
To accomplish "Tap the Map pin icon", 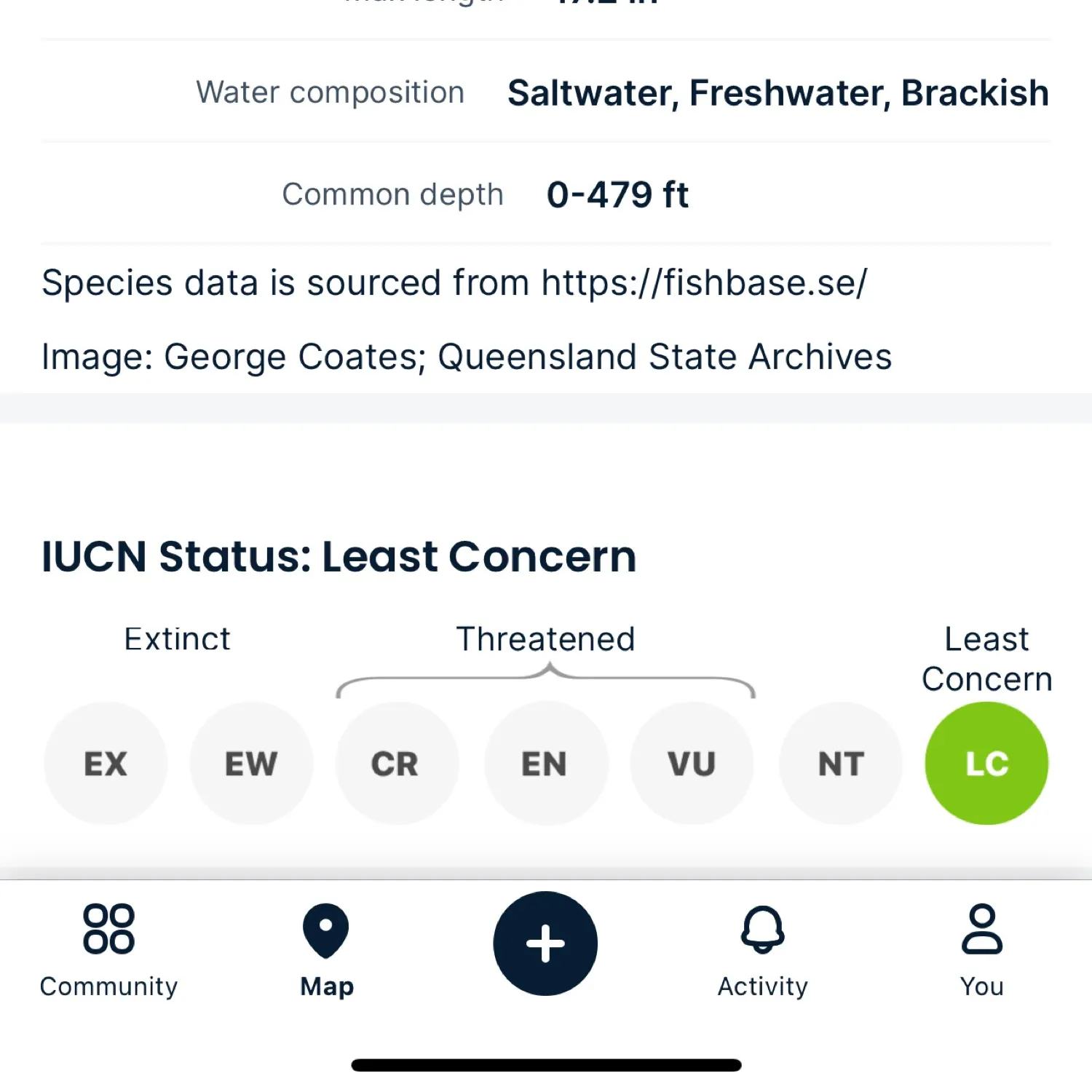I will click(x=325, y=930).
